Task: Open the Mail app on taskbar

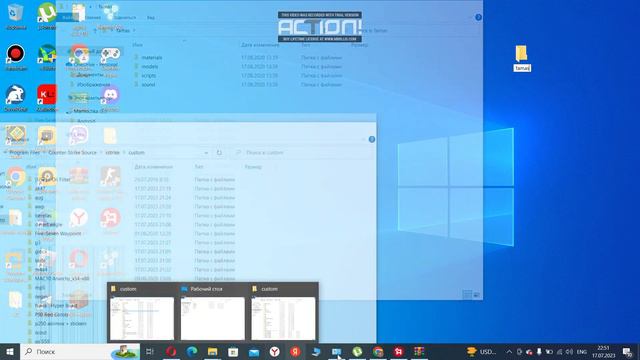Action: click(254, 351)
